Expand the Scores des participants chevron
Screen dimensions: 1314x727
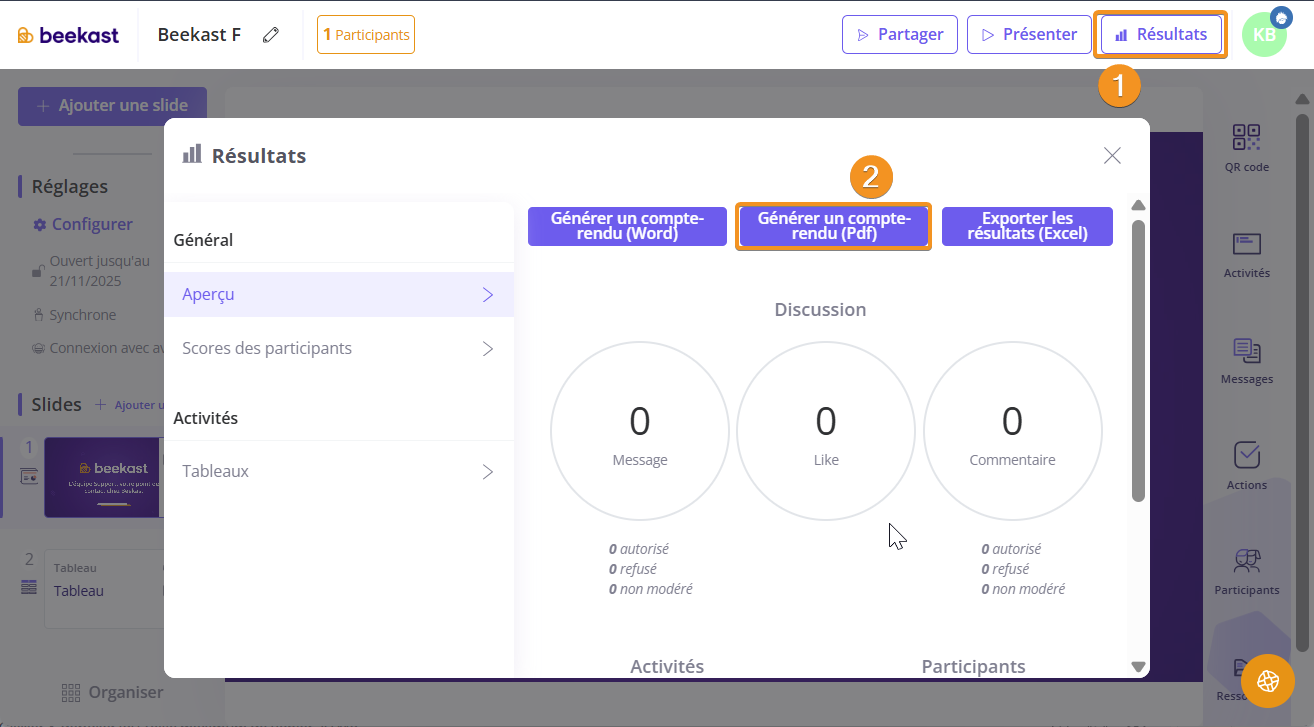(x=488, y=349)
